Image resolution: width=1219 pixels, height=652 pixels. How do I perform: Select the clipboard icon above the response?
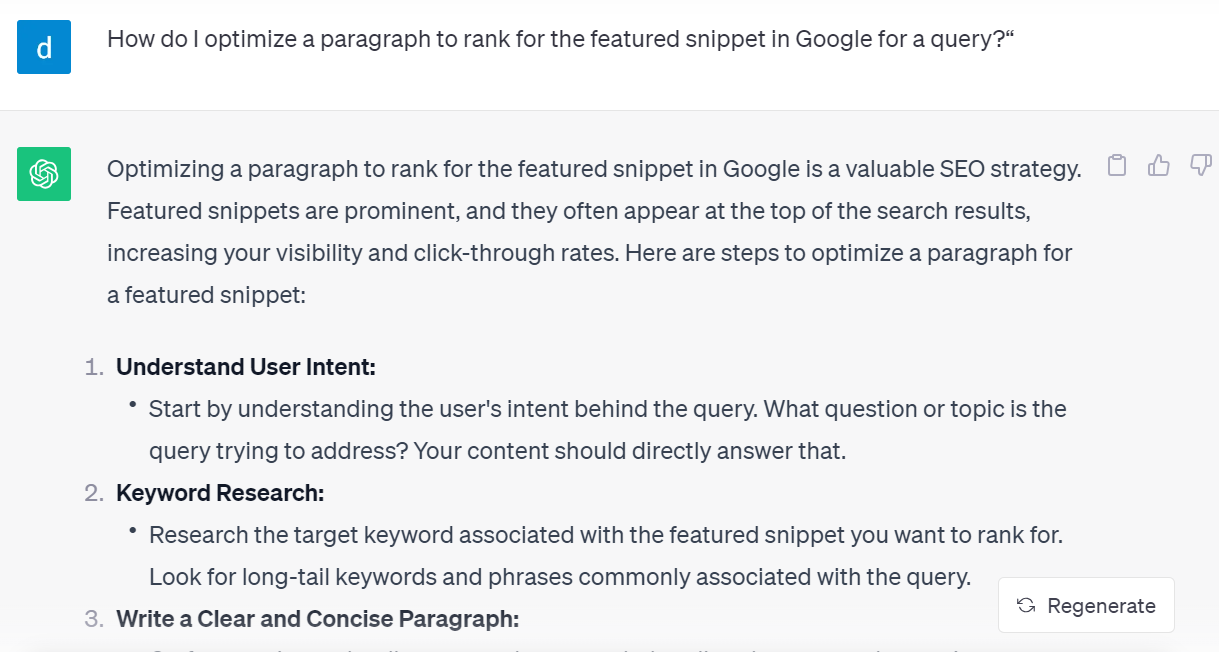[1117, 165]
